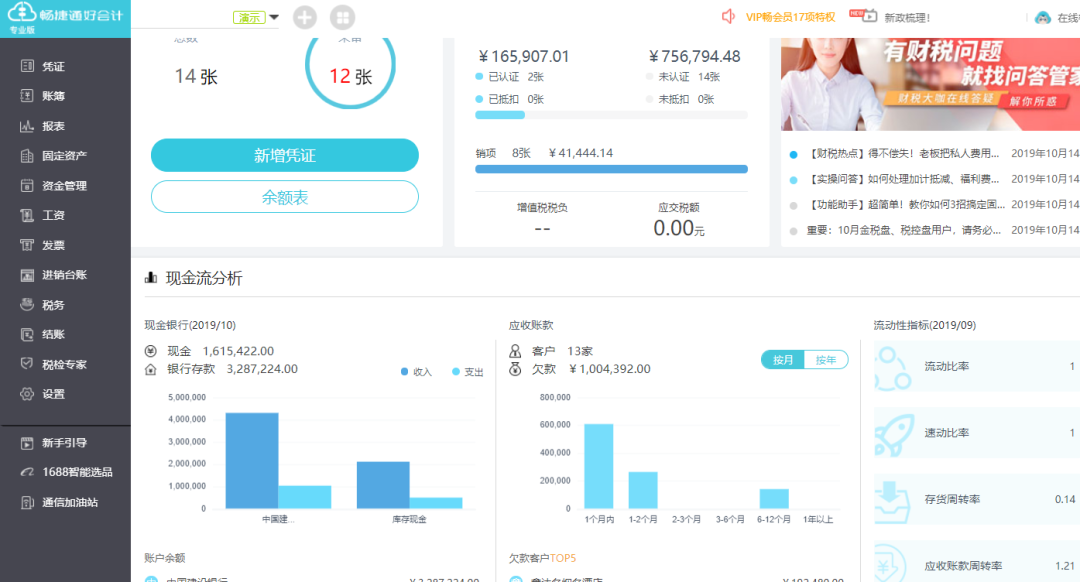Open the 固定资产 fixed assets icon
The image size is (1080, 582).
pyautogui.click(x=27, y=156)
